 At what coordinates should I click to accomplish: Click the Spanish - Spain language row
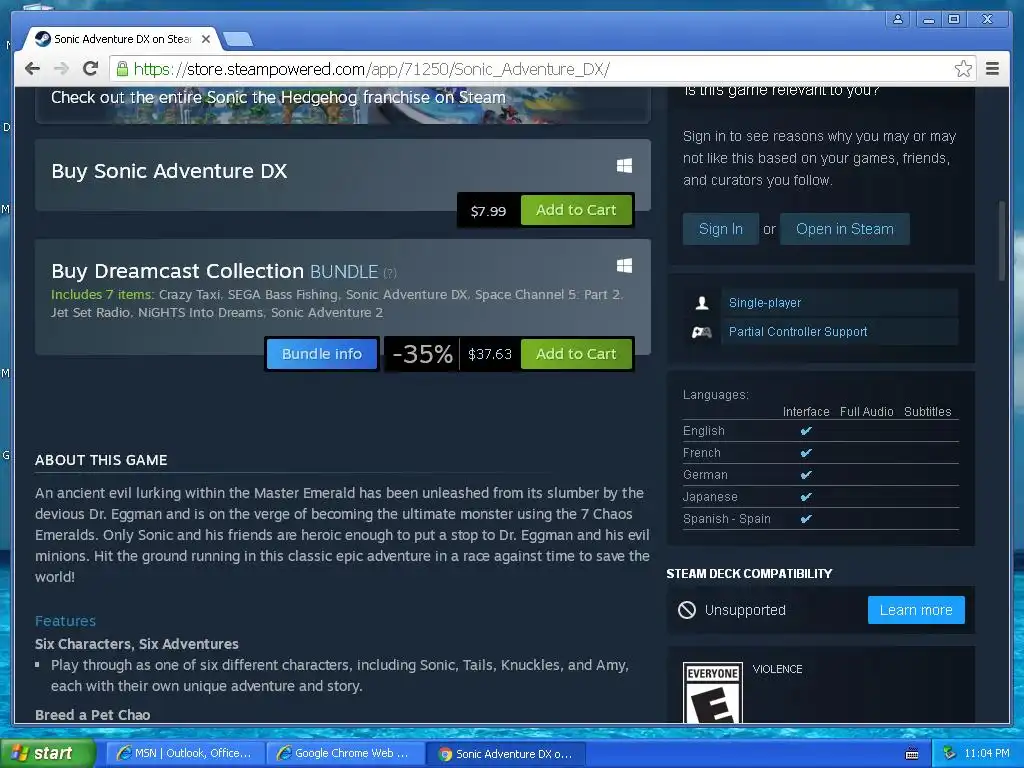pyautogui.click(x=821, y=519)
